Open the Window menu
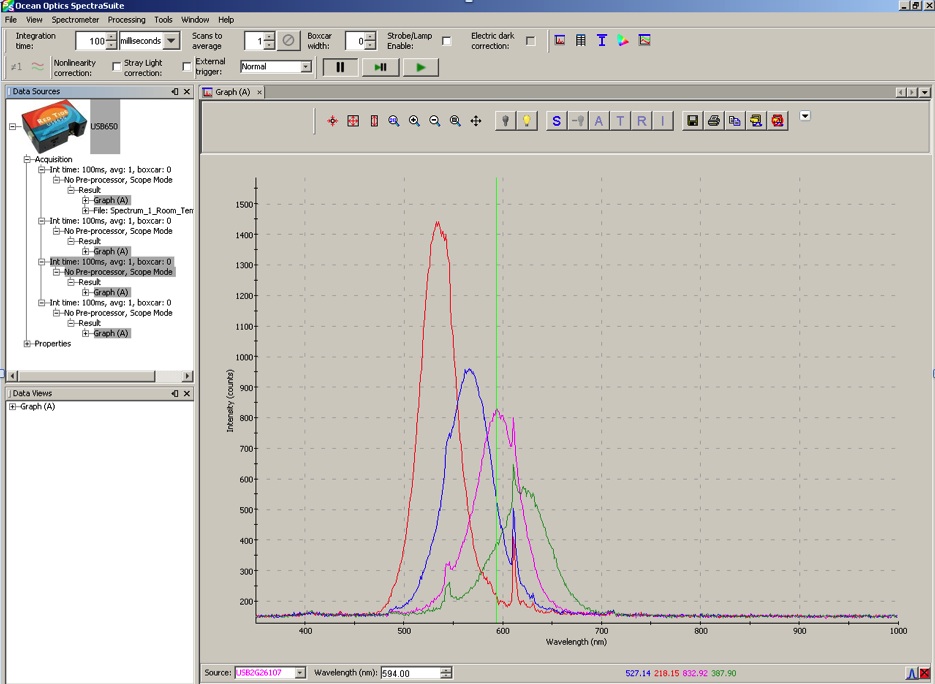The image size is (935, 684). (x=195, y=20)
